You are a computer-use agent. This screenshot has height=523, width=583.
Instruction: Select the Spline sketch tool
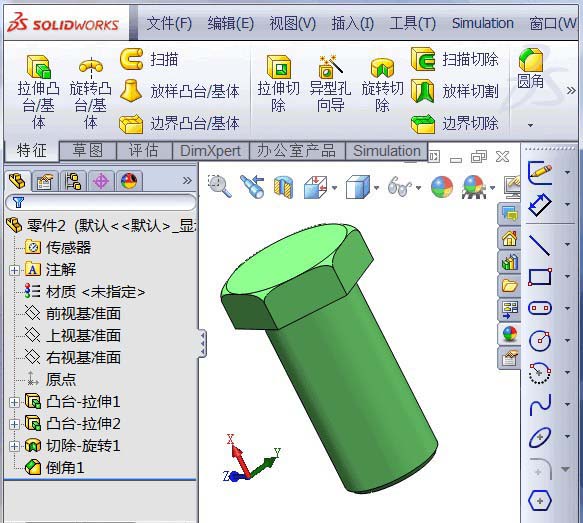pos(540,405)
